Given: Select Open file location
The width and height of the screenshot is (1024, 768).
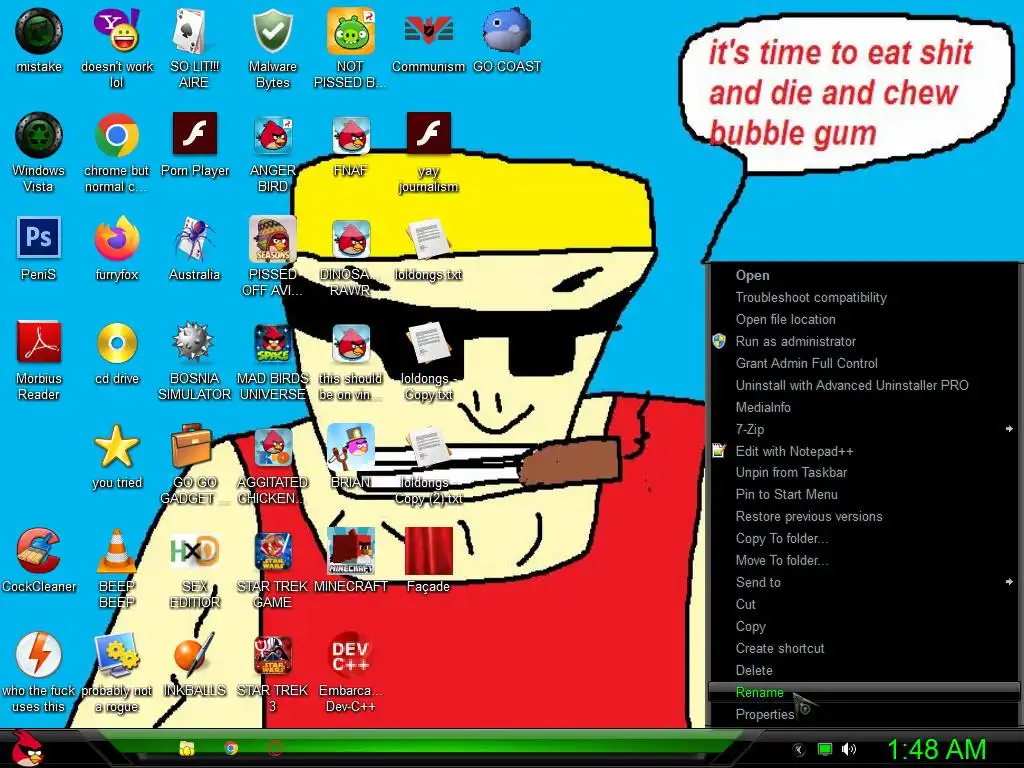Looking at the screenshot, I should (x=863, y=319).
